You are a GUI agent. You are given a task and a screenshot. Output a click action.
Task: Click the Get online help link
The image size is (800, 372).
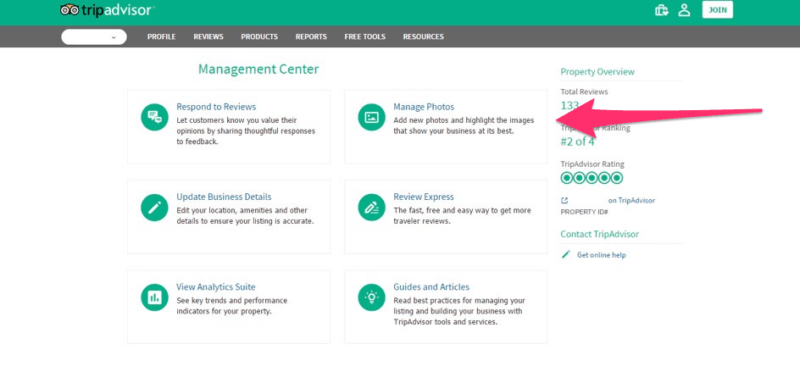click(601, 255)
